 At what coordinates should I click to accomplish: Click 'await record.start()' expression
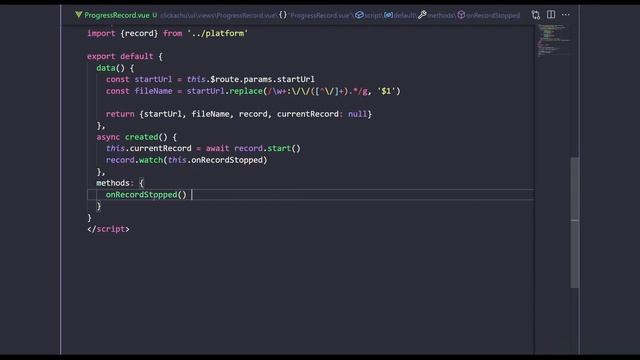tap(253, 148)
